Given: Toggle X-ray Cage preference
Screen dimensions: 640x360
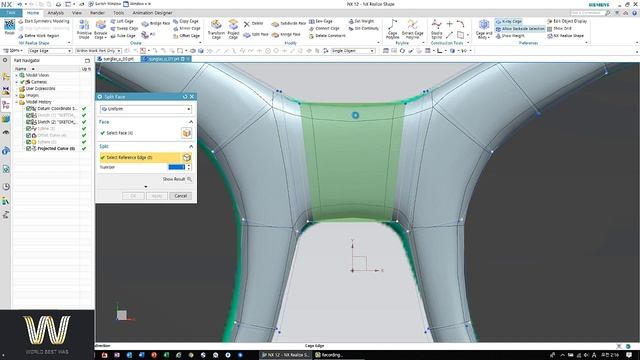Looking at the screenshot, I should click(x=509, y=21).
